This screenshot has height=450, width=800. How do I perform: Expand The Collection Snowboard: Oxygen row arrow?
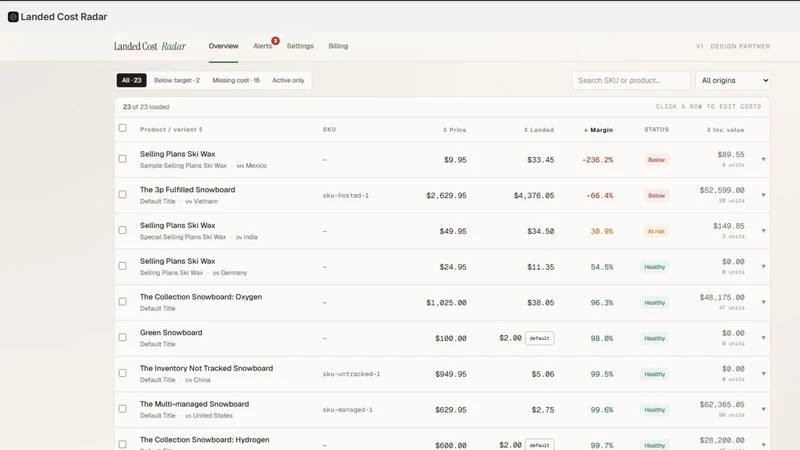tap(763, 303)
